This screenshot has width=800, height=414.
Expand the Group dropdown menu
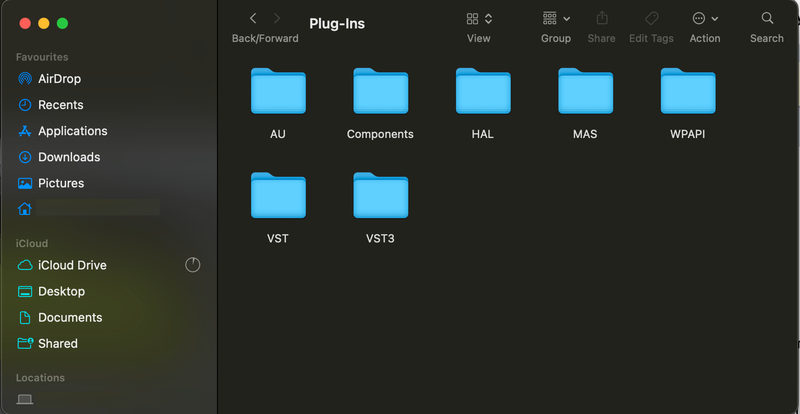coord(556,18)
